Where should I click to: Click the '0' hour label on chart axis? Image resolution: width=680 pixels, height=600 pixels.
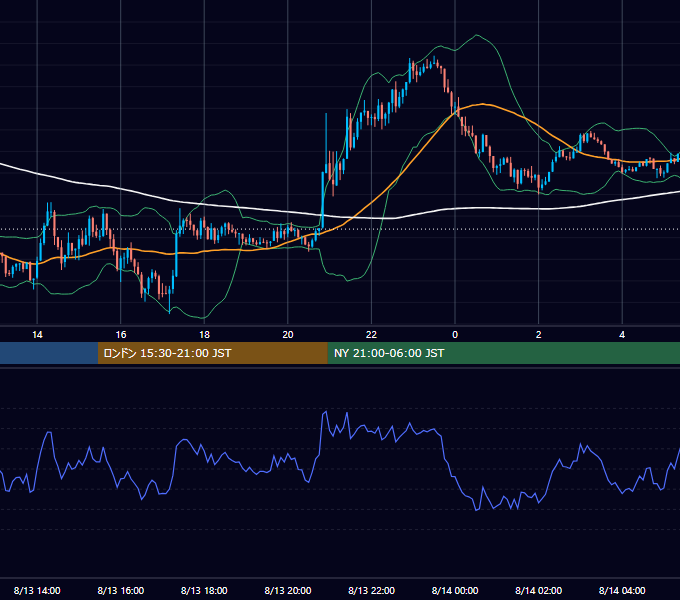pos(455,335)
